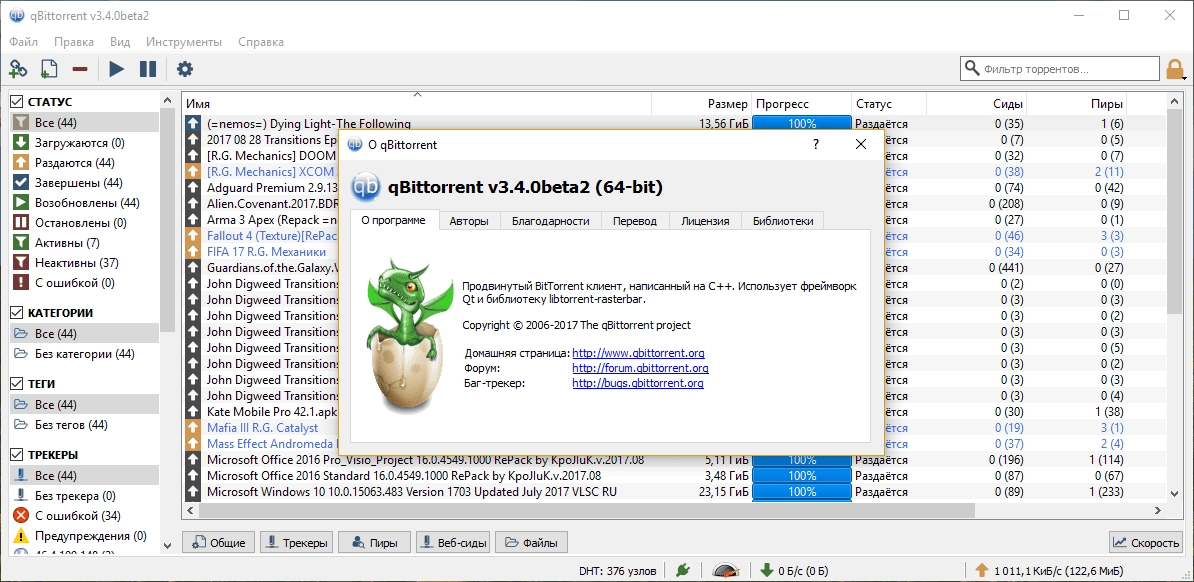Select Без тегов (44) filter
Image resolution: width=1194 pixels, height=582 pixels.
click(84, 424)
